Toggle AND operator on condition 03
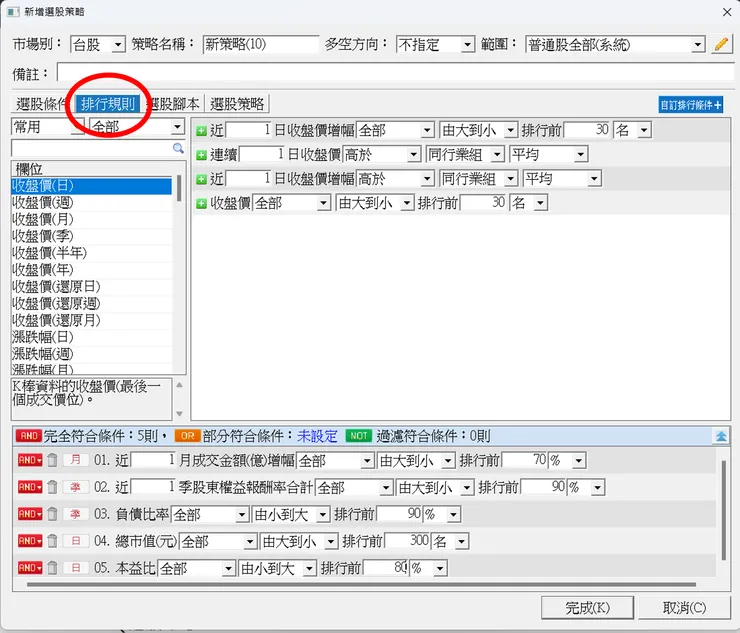The image size is (740, 633). coord(30,514)
